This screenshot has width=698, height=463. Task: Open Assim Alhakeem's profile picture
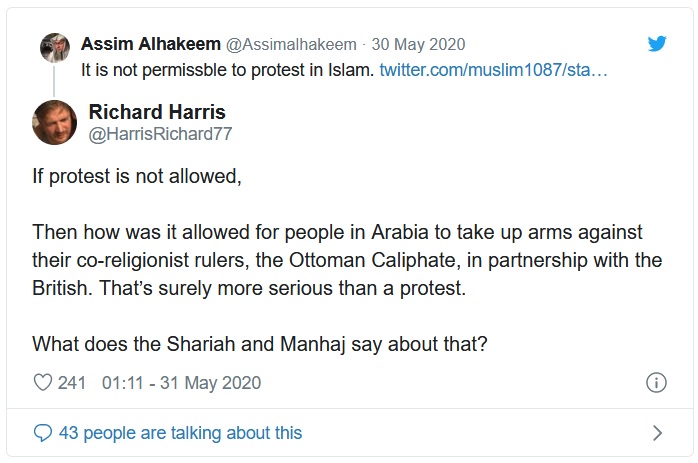click(54, 46)
